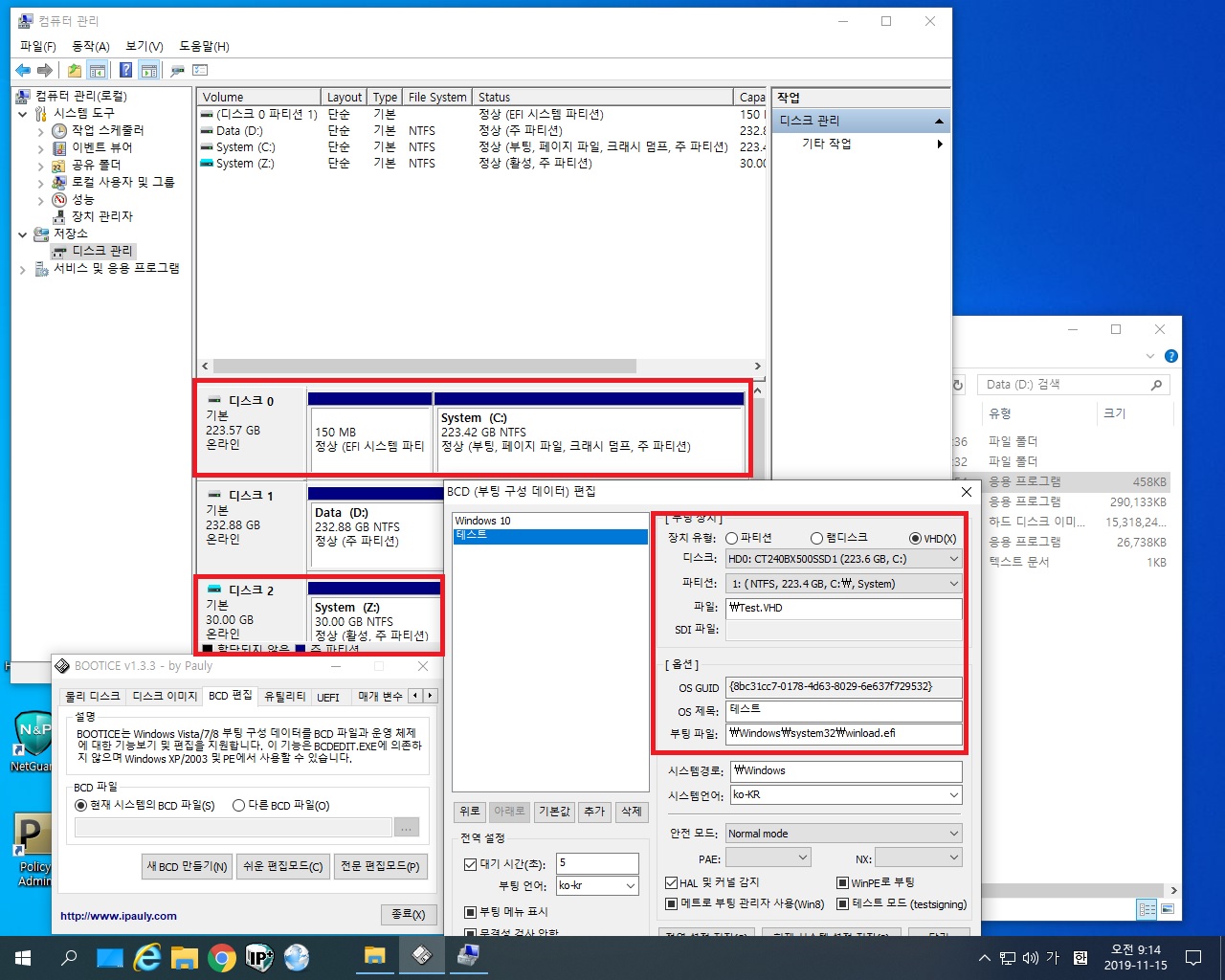Open http://www.ipauly.com link

point(119,916)
